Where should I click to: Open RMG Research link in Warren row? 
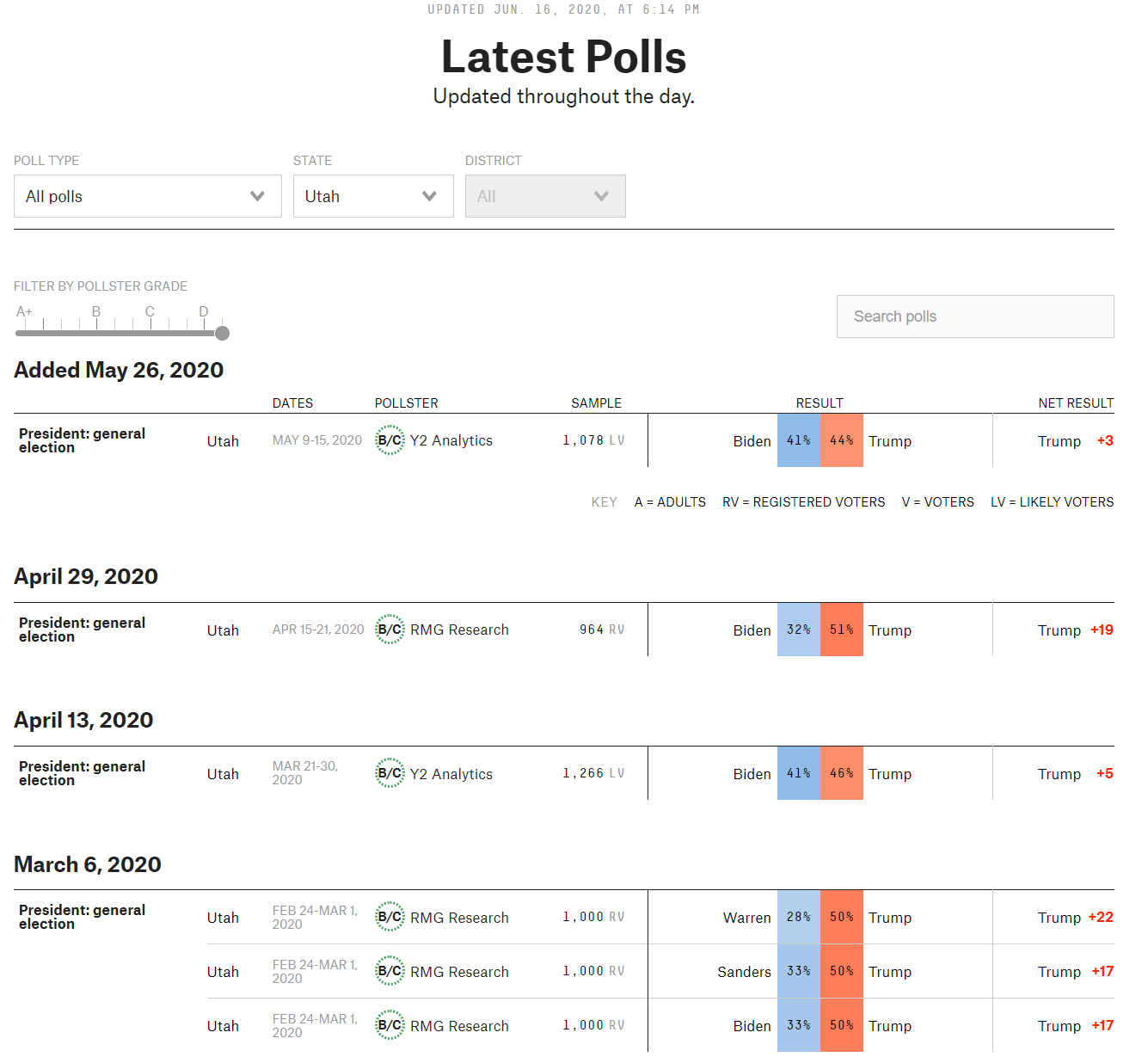point(459,918)
